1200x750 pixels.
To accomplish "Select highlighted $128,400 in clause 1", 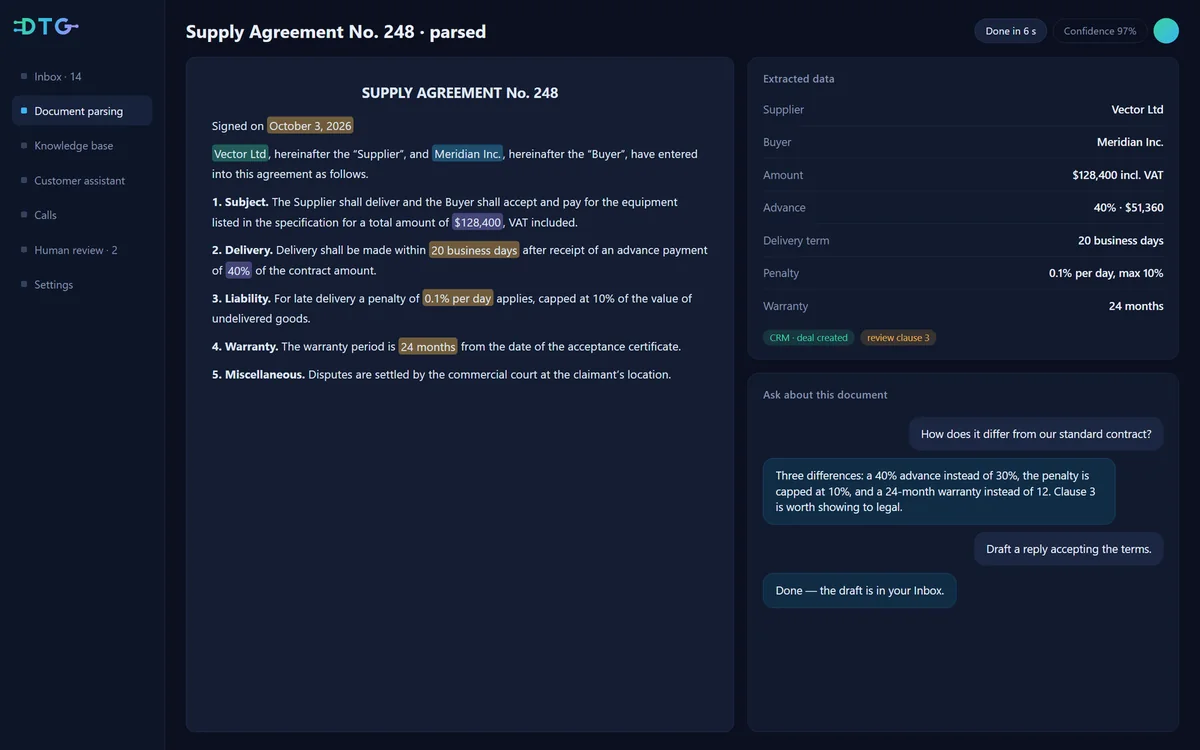I will [478, 222].
